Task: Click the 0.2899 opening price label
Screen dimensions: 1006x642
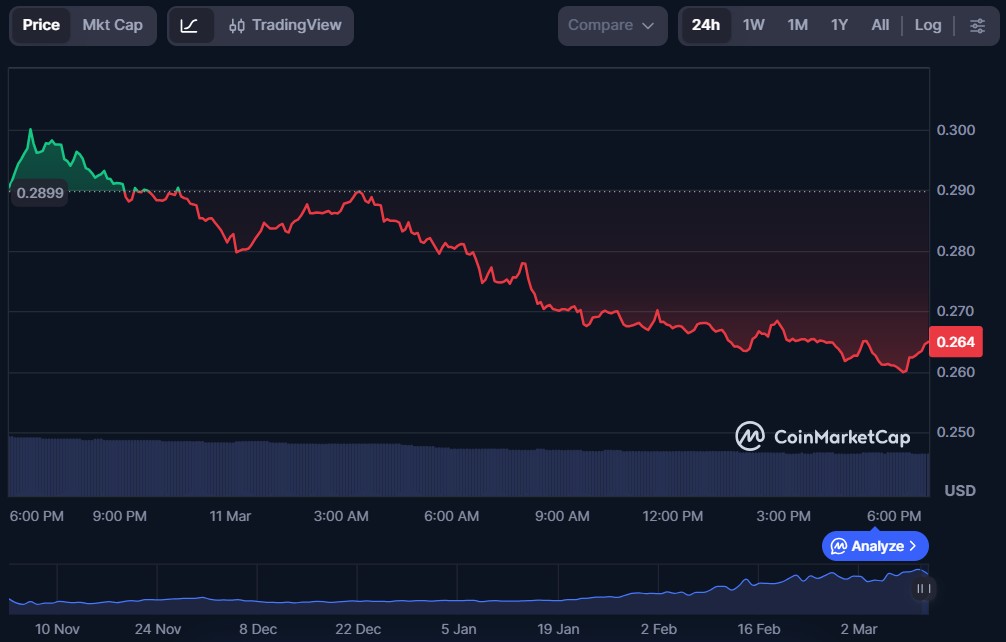Action: [x=40, y=194]
